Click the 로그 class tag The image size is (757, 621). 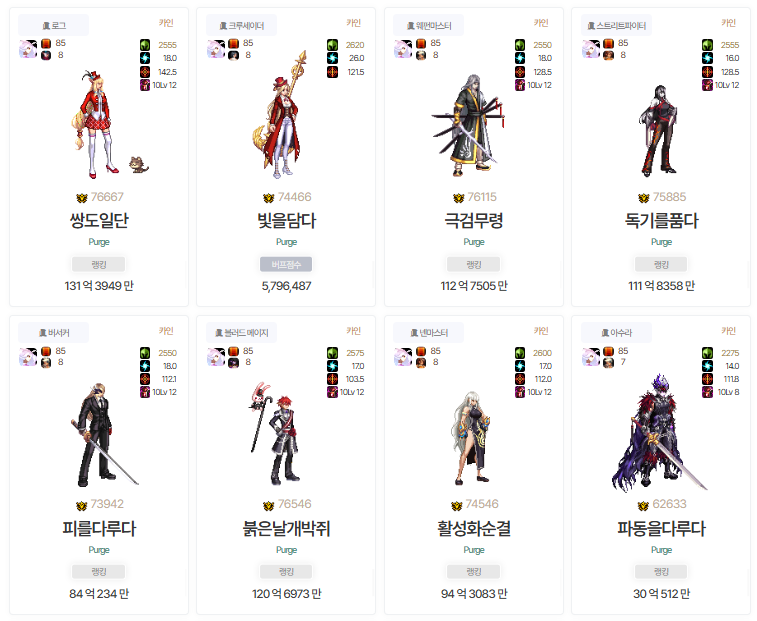click(x=54, y=25)
